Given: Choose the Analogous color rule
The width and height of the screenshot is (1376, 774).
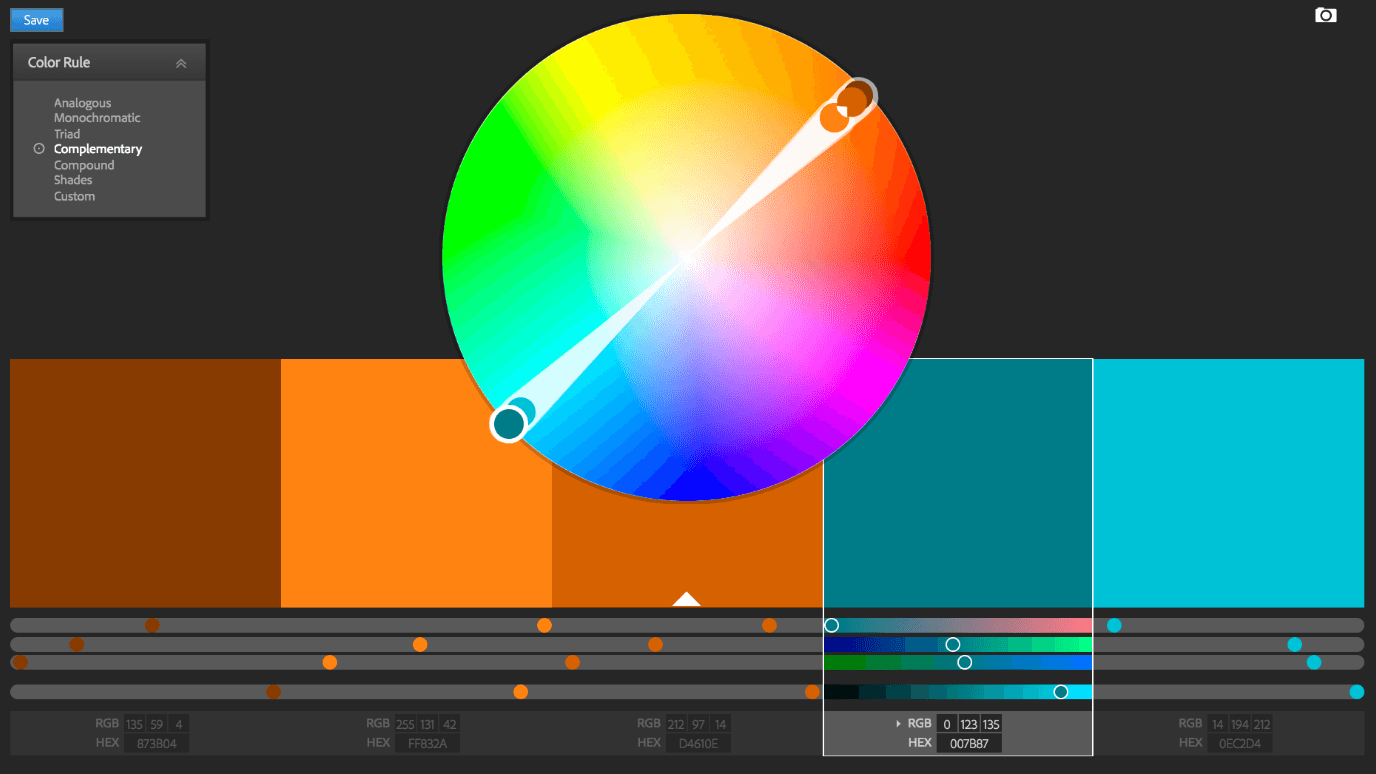Looking at the screenshot, I should 82,103.
